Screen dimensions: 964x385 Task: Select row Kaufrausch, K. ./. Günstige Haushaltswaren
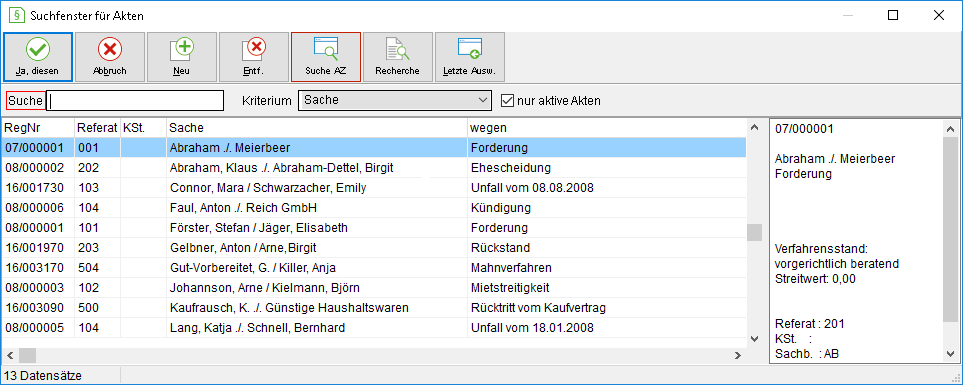[x=374, y=308]
